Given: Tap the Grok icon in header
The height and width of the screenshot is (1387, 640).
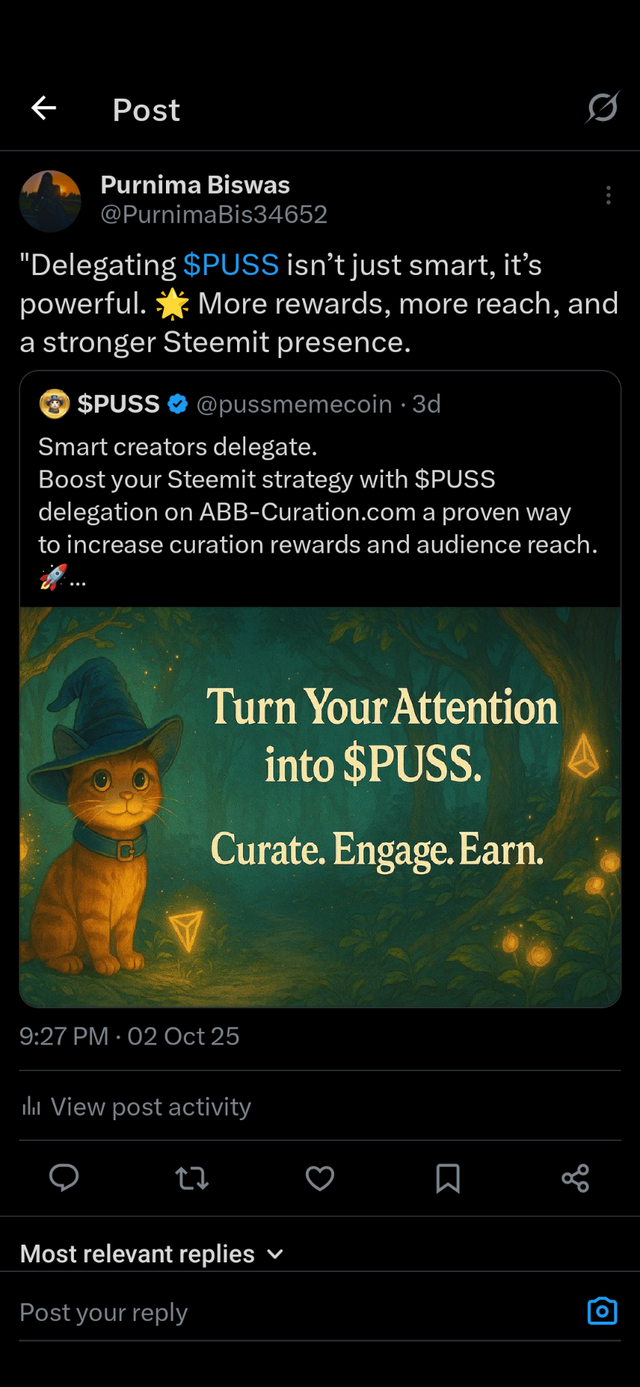Looking at the screenshot, I should tap(602, 107).
